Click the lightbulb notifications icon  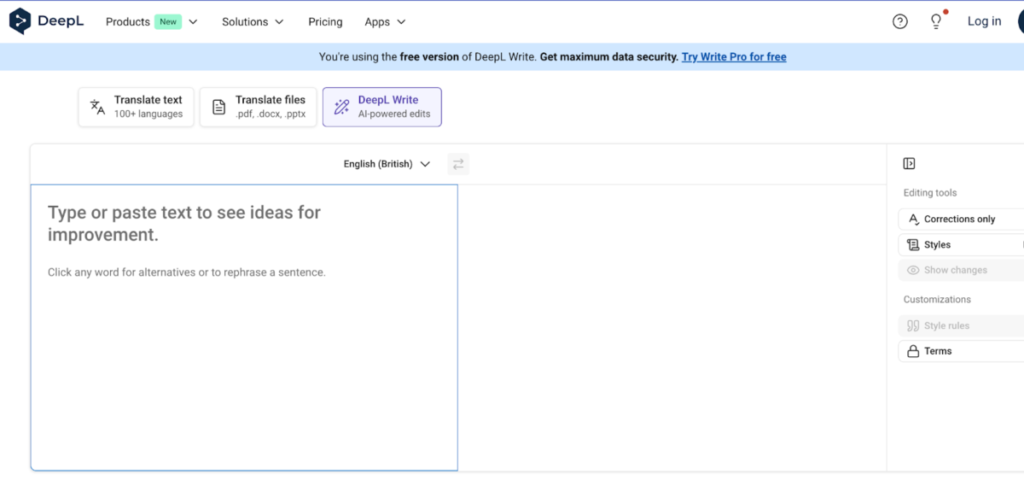pyautogui.click(x=936, y=21)
